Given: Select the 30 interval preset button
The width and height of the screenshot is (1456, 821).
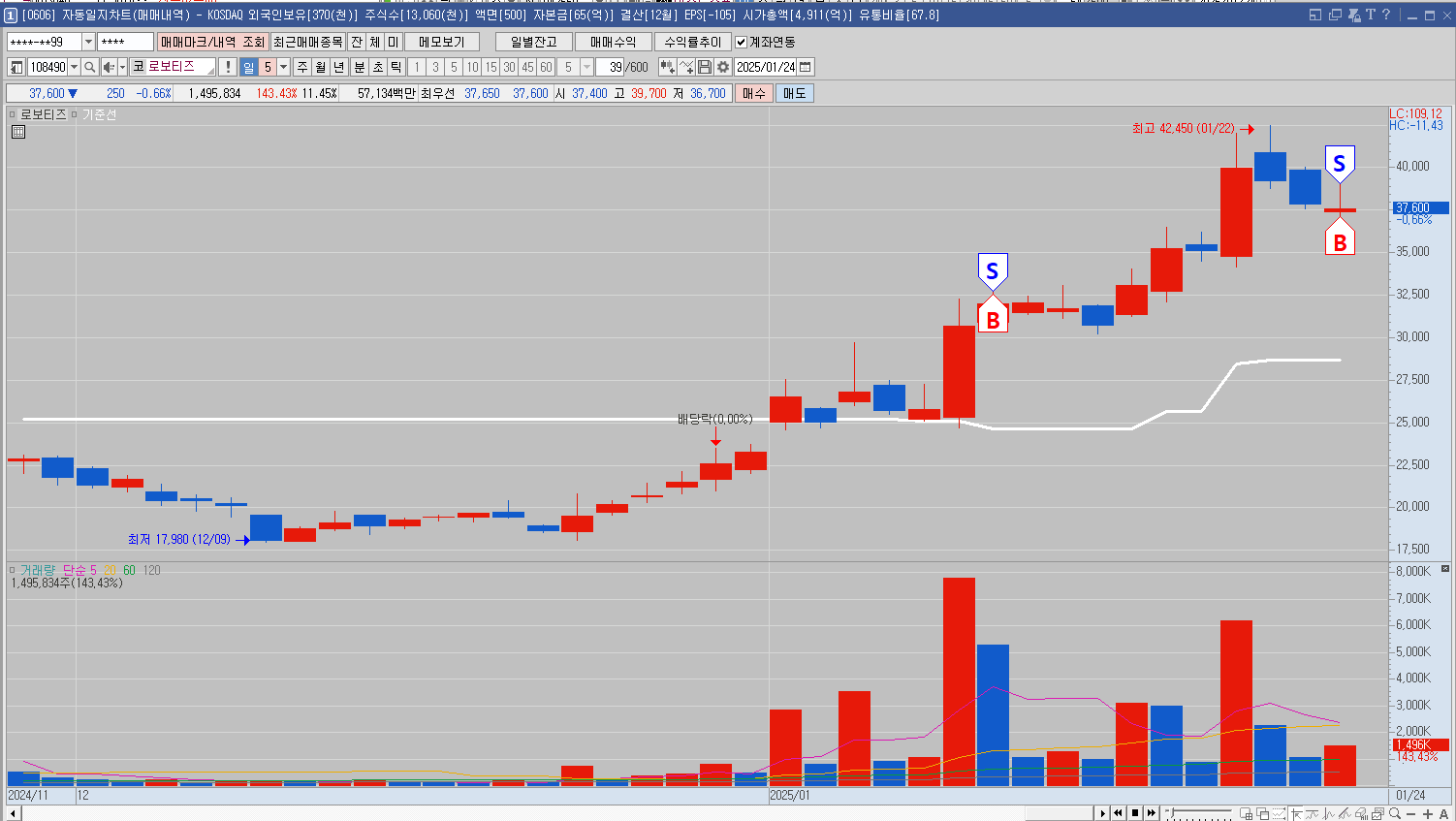Looking at the screenshot, I should pyautogui.click(x=509, y=67).
